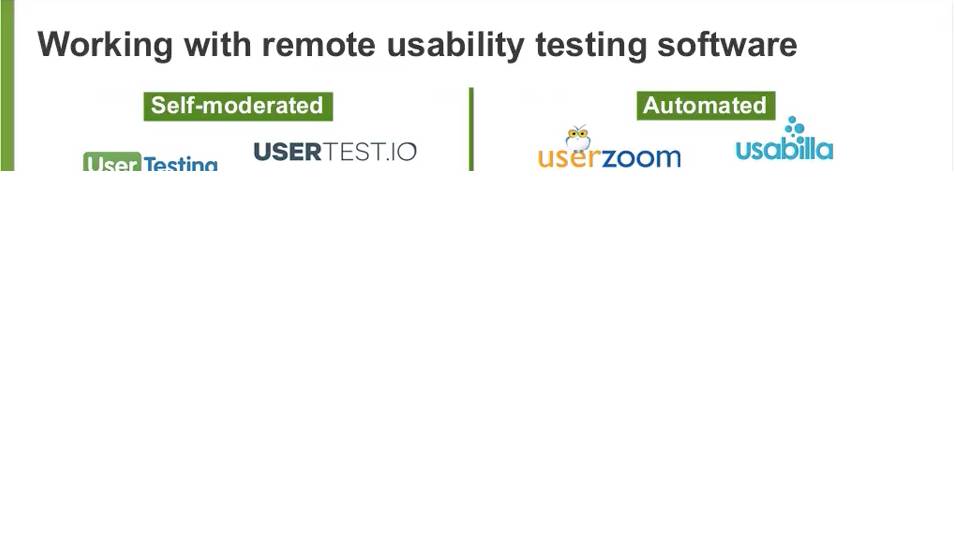Click the green accent bar on left edge
The width and height of the screenshot is (955, 536).
tap(7, 85)
